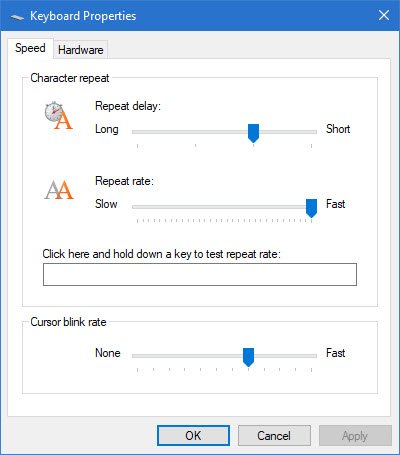Screen dimensions: 400x455
Task: Set Cursor blink rate track near None
Action: pyautogui.click(x=137, y=356)
